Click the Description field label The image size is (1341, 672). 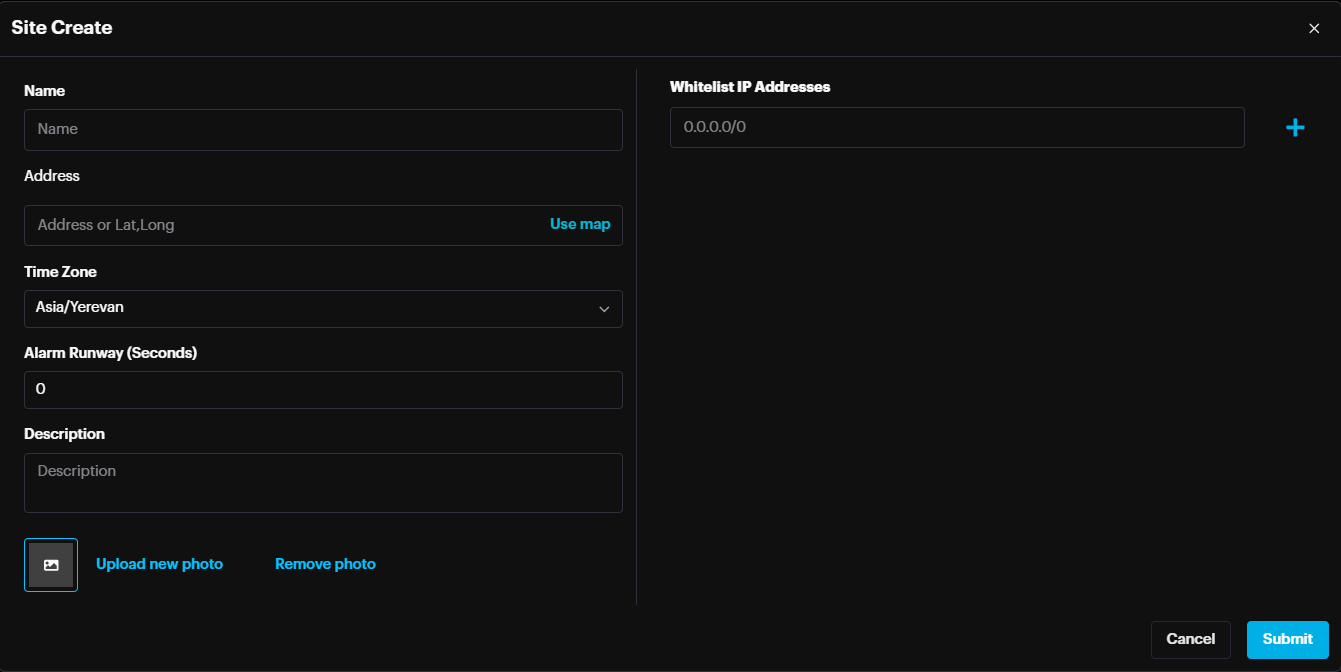[x=64, y=434]
